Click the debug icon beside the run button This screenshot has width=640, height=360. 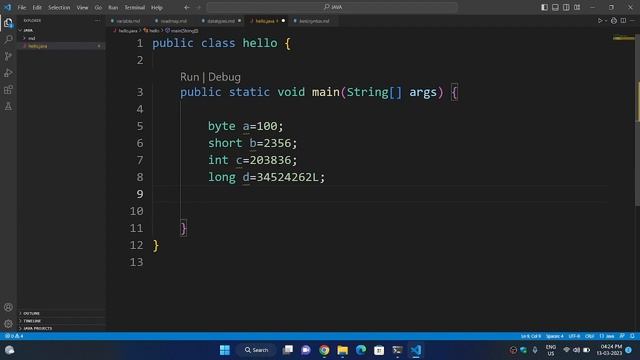613,20
